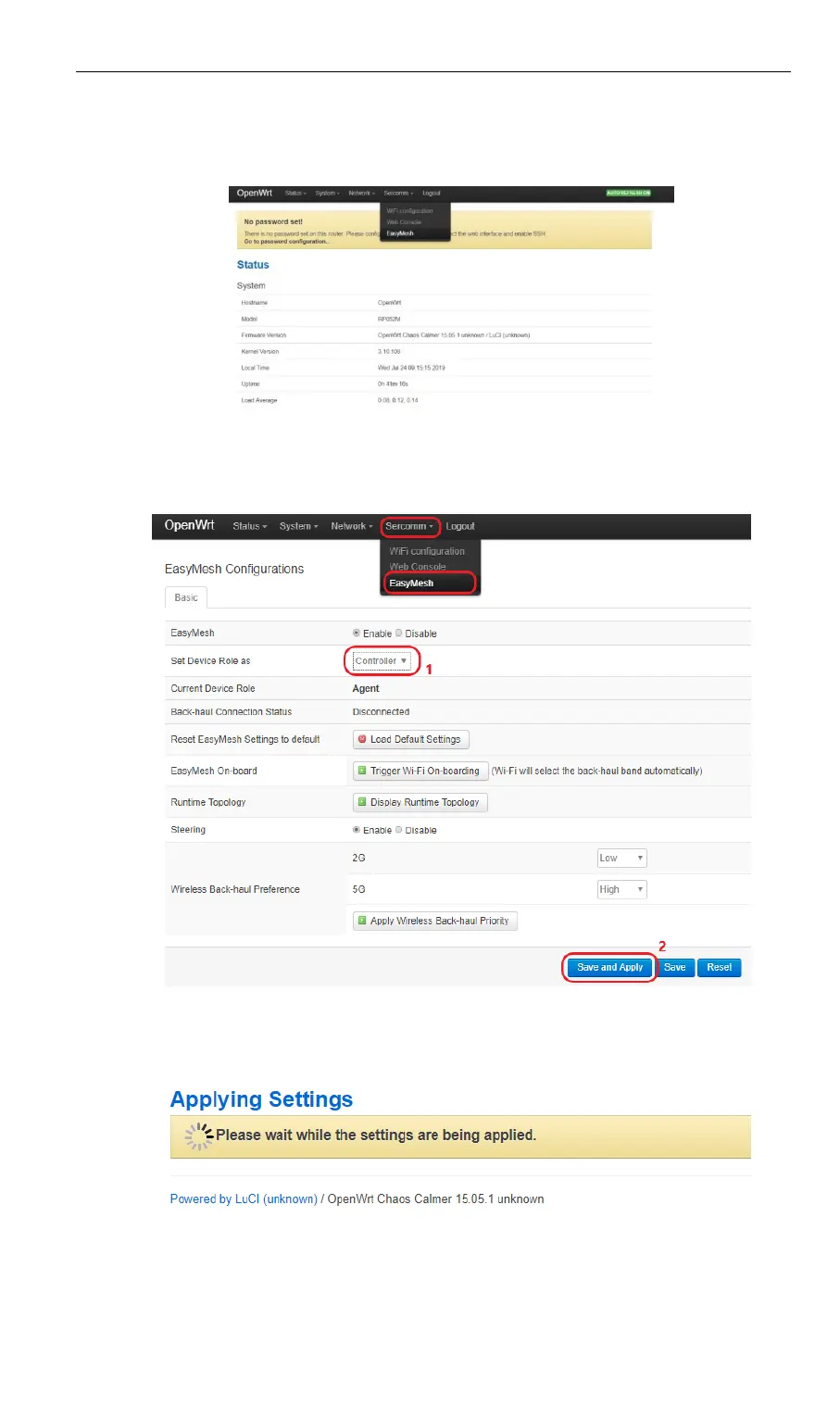
Task: Expand the Sercomm menu on the Status page screenshot
Action: point(398,194)
